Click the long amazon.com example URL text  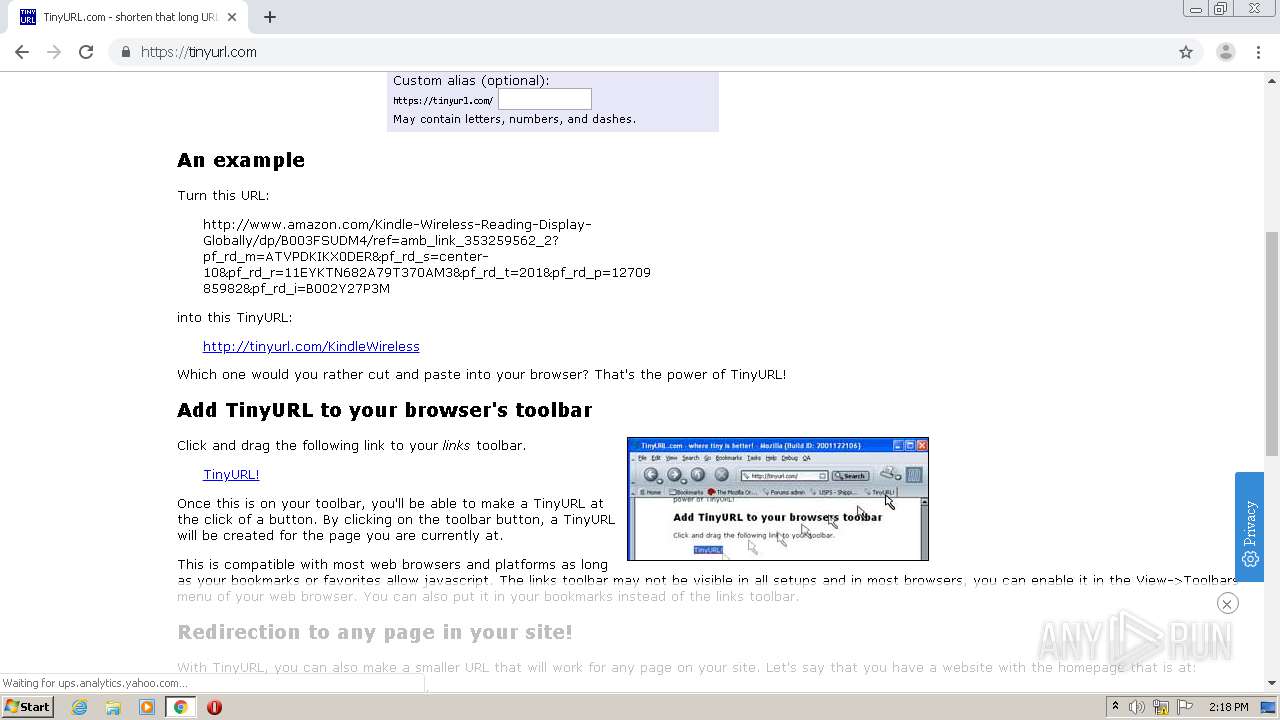tap(427, 256)
